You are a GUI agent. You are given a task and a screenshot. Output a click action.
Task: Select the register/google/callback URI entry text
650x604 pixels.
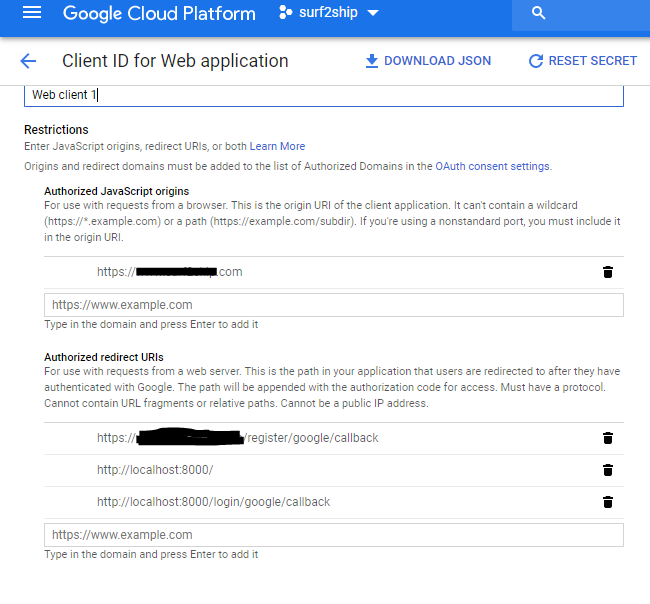tap(237, 438)
